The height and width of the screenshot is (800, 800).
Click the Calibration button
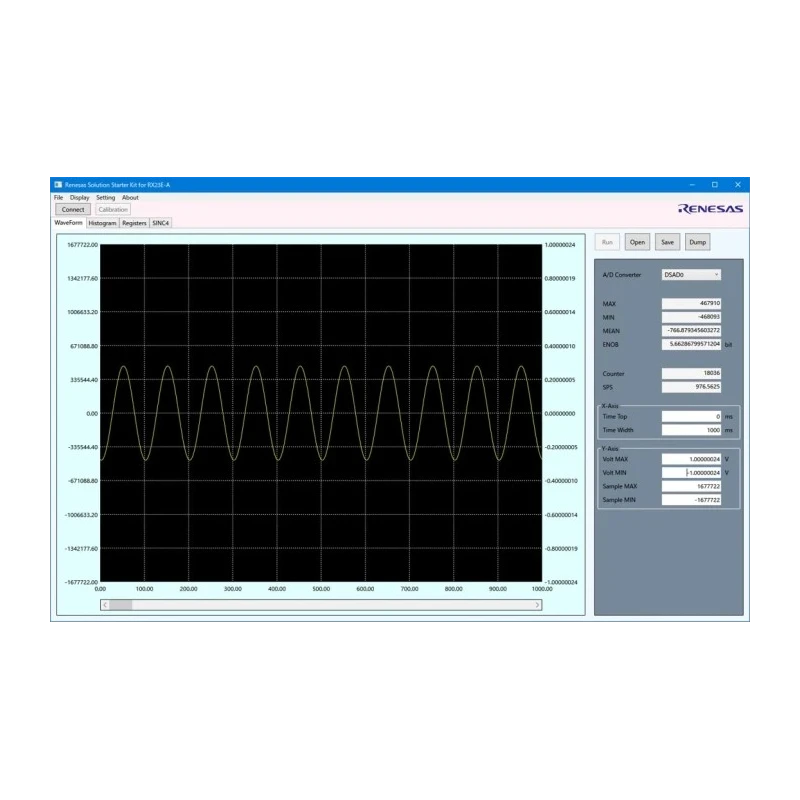pos(113,209)
